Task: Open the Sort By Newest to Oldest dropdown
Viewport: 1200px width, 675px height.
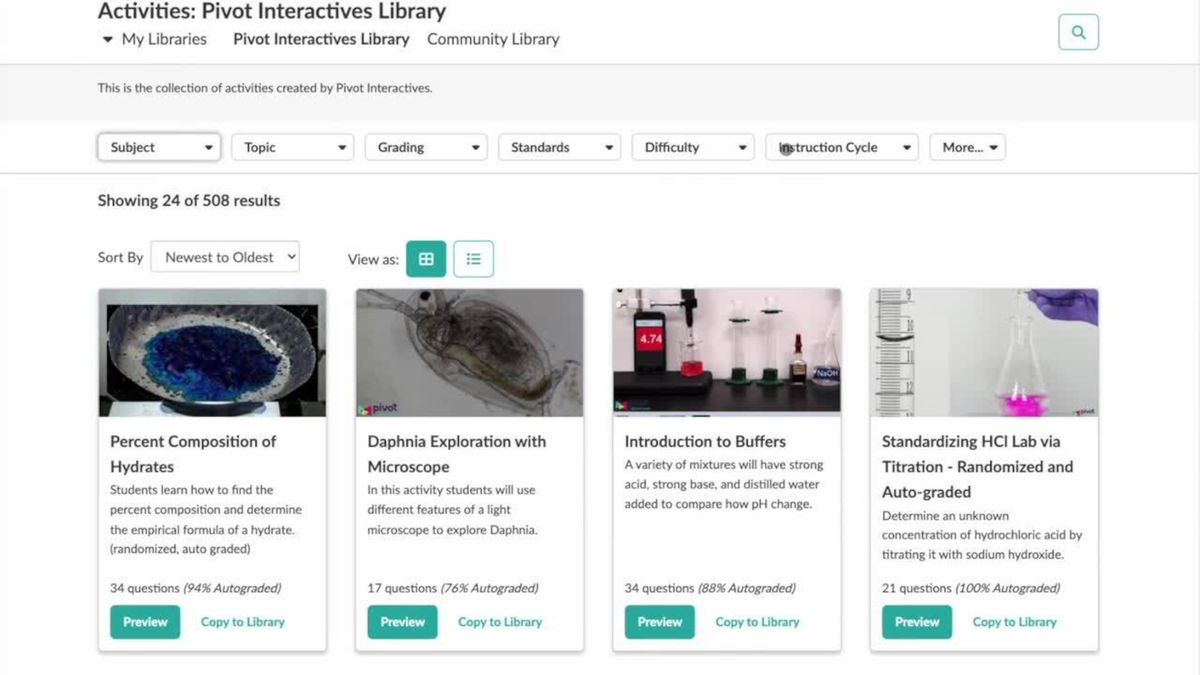Action: coord(224,256)
